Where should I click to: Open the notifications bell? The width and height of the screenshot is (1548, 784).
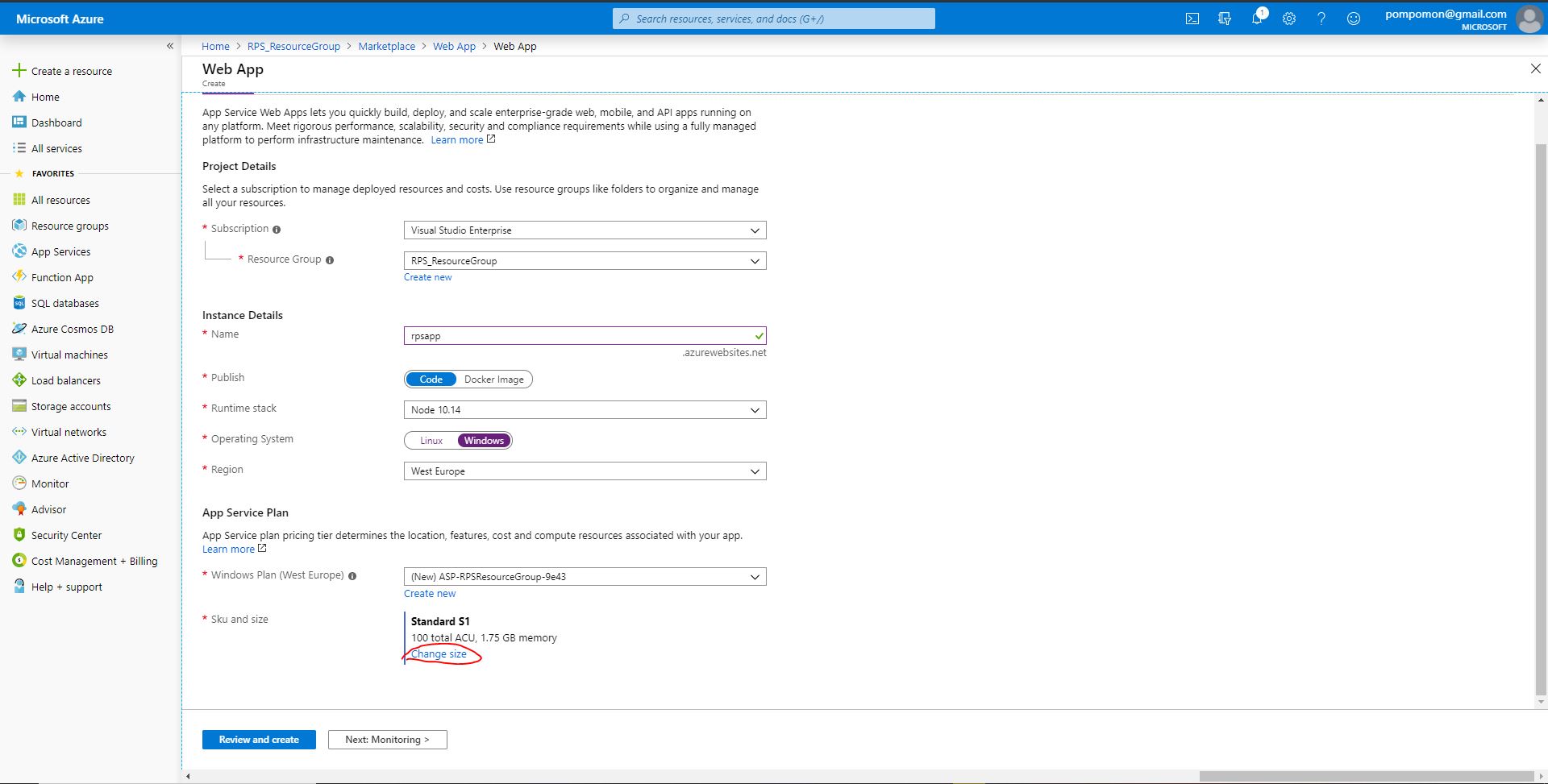[1257, 19]
